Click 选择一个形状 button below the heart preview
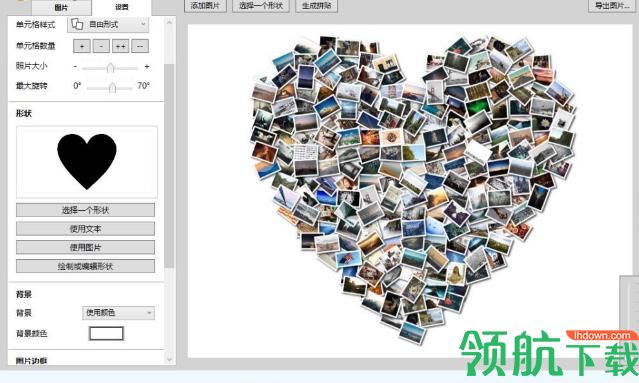This screenshot has width=639, height=383. click(86, 210)
